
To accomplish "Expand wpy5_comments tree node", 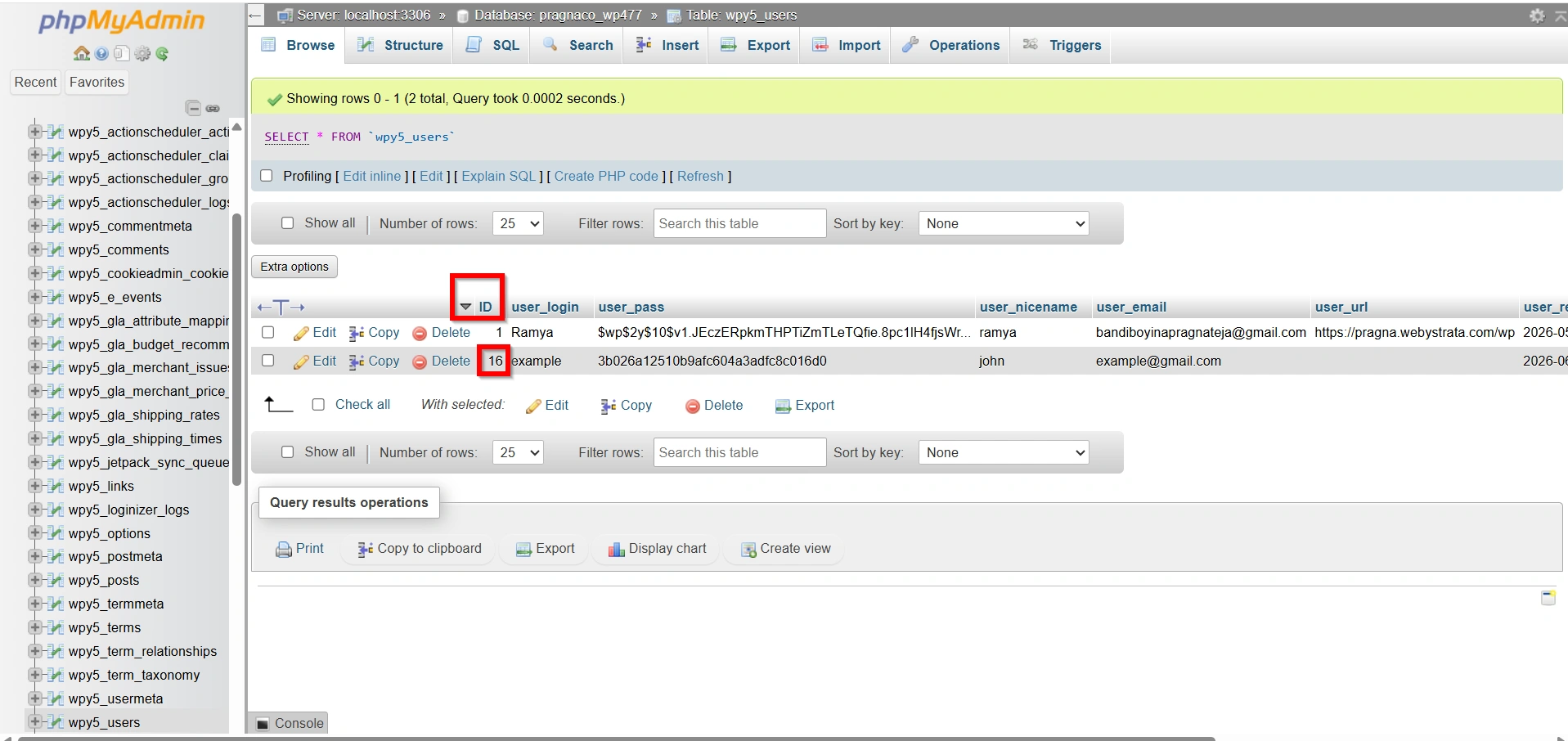I will pyautogui.click(x=35, y=249).
